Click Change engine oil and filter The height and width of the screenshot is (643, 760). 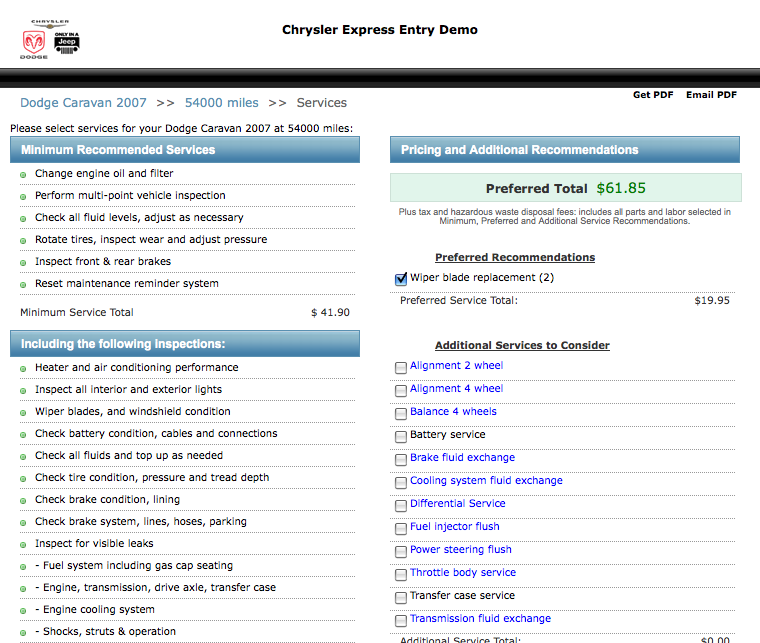pyautogui.click(x=104, y=173)
